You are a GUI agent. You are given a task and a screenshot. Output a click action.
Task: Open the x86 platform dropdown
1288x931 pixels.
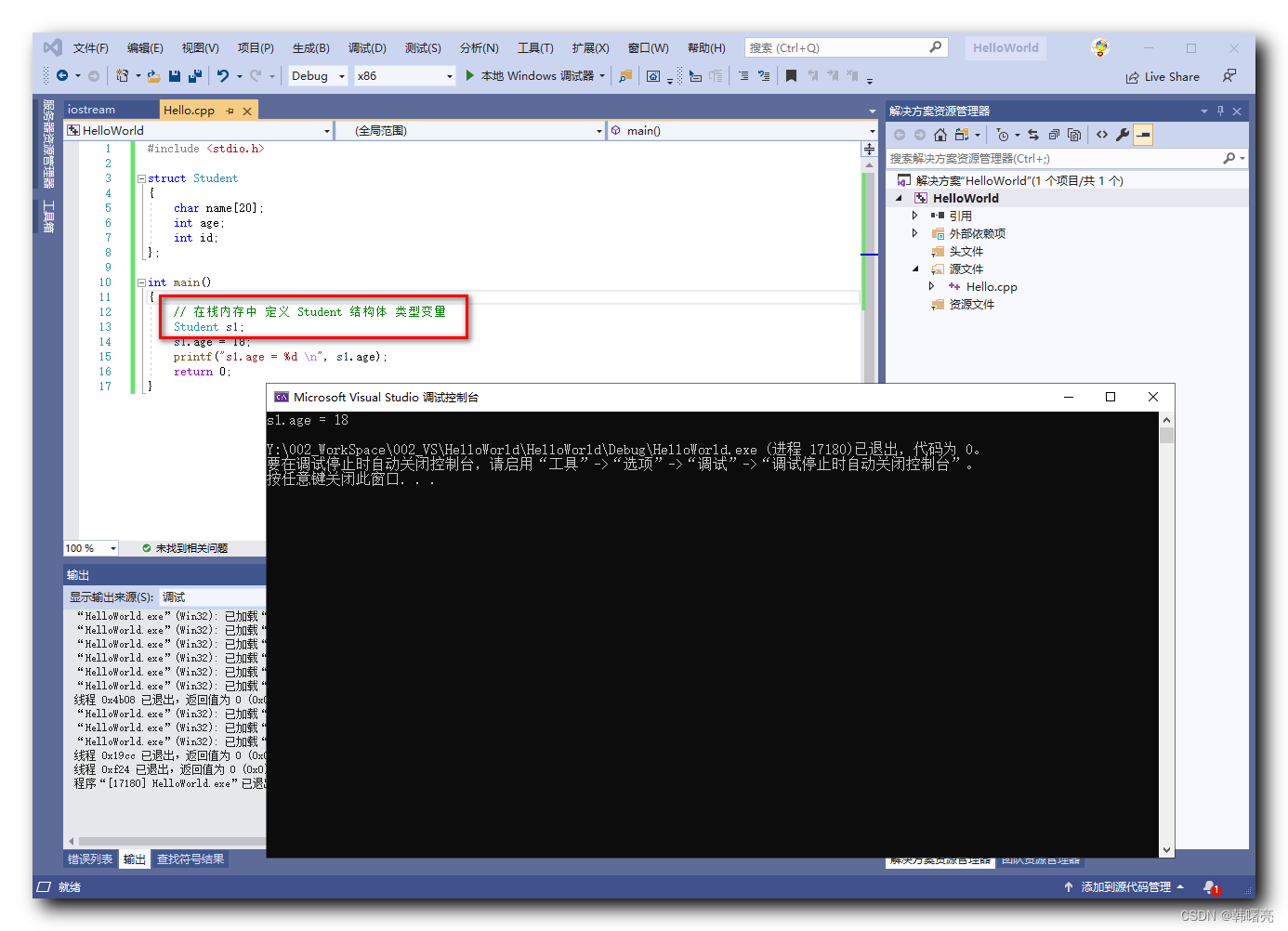coord(404,76)
